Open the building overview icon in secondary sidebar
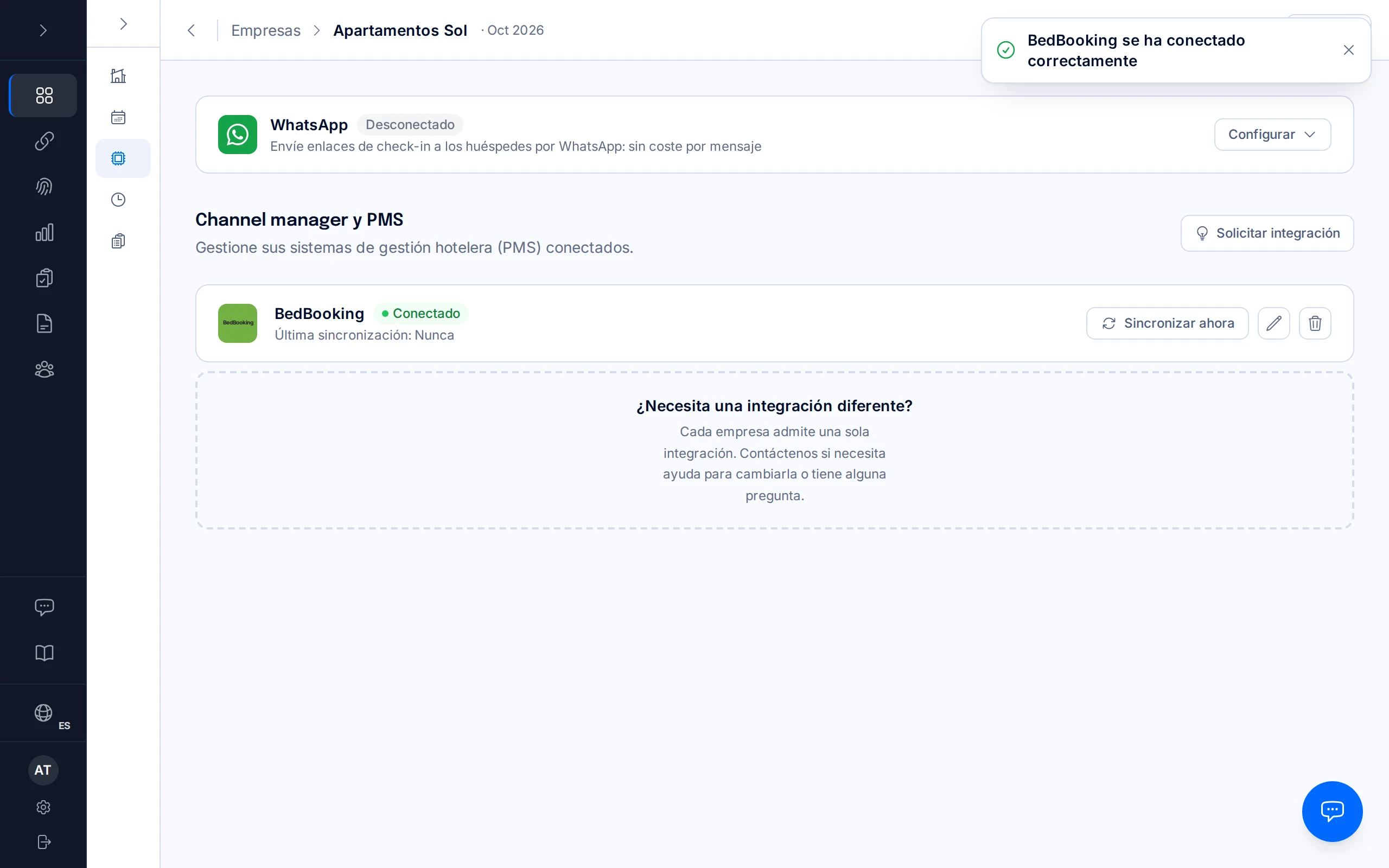 pyautogui.click(x=118, y=76)
